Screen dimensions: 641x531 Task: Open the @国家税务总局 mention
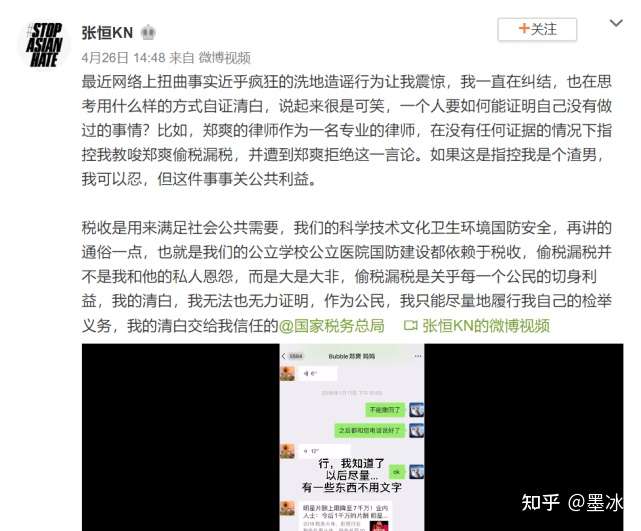(x=332, y=326)
